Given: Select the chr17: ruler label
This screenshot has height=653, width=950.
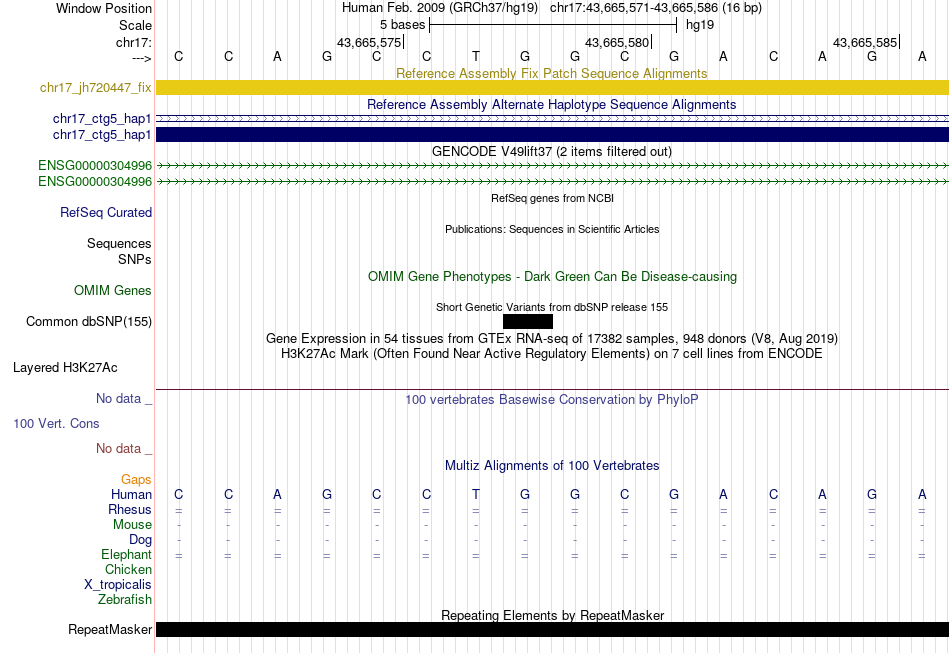Looking at the screenshot, I should (x=133, y=42).
